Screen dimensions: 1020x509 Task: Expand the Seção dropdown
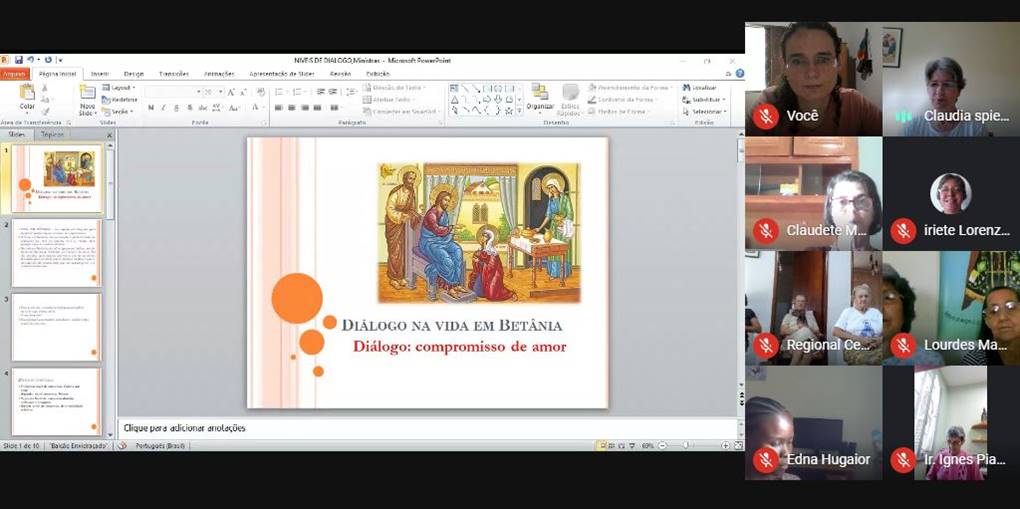(x=119, y=111)
